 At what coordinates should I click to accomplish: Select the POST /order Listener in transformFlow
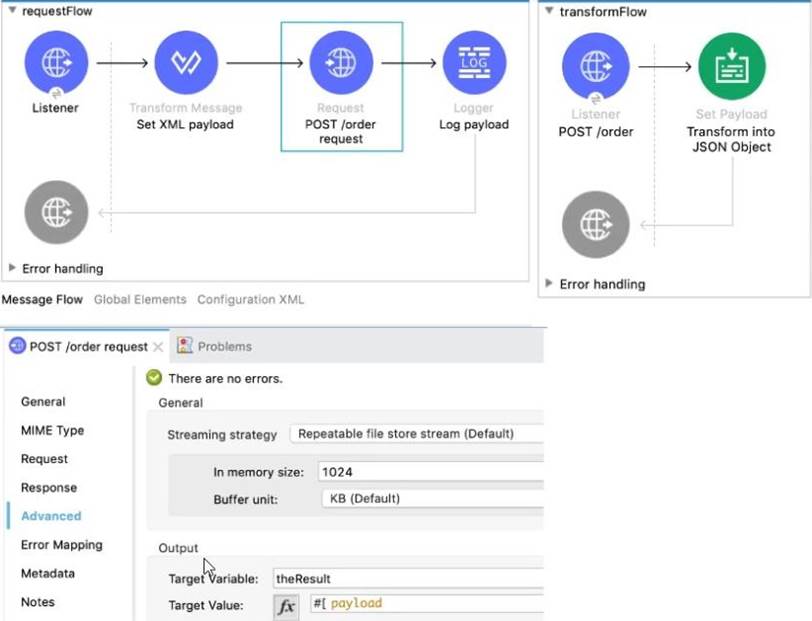pyautogui.click(x=595, y=67)
